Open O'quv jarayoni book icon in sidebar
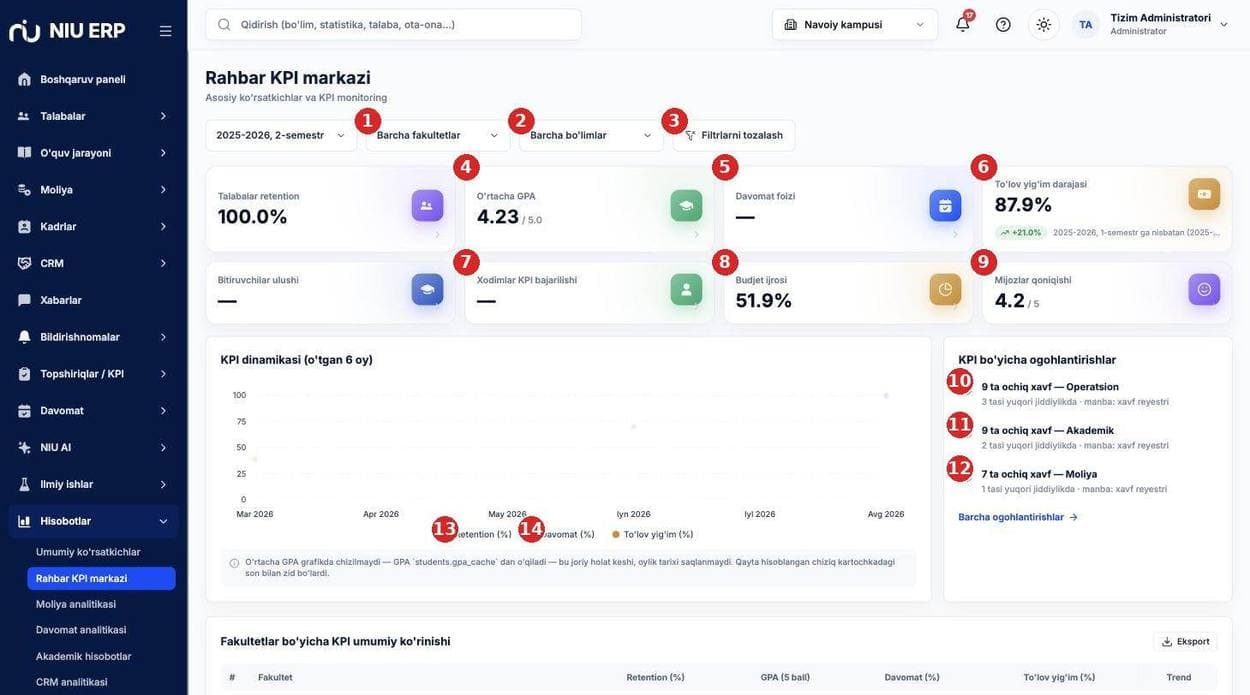This screenshot has height=695, width=1250. tap(24, 153)
